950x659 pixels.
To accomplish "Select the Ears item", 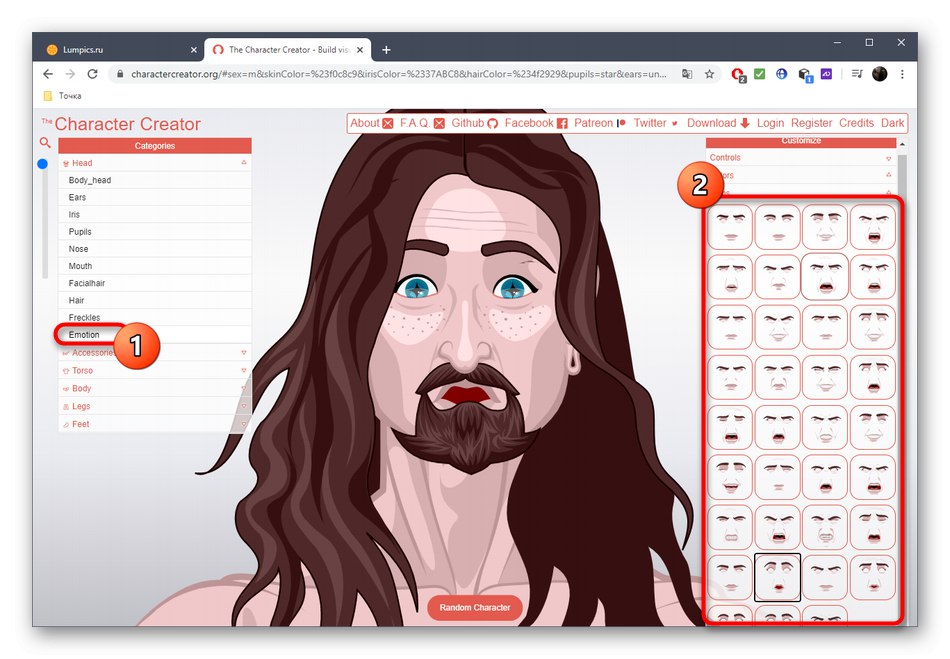I will [x=154, y=197].
